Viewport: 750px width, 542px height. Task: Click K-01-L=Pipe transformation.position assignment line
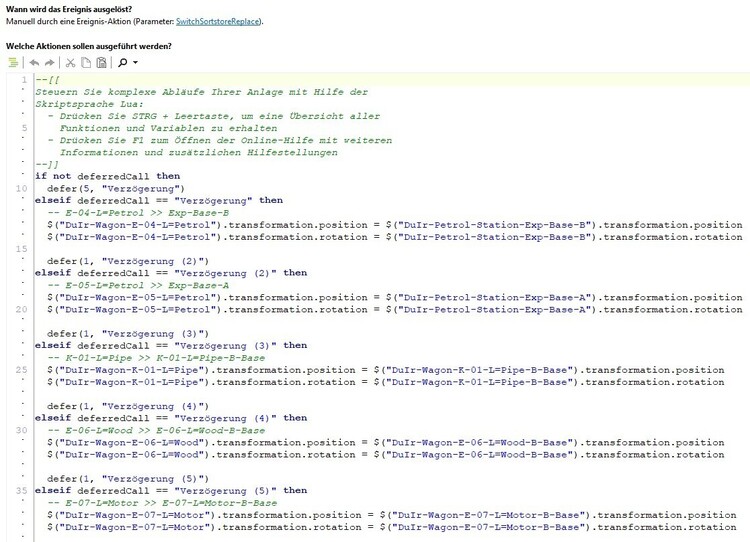tap(386, 370)
